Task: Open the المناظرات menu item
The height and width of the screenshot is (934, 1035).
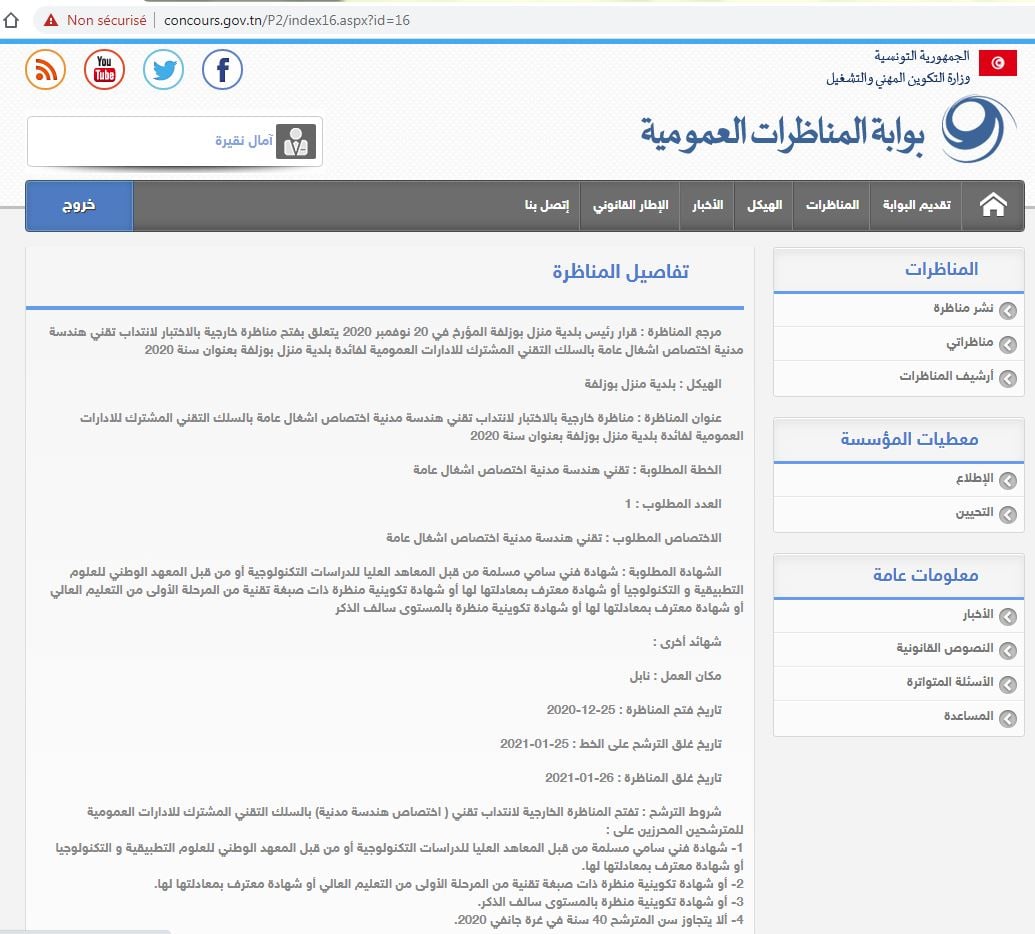Action: click(x=832, y=205)
